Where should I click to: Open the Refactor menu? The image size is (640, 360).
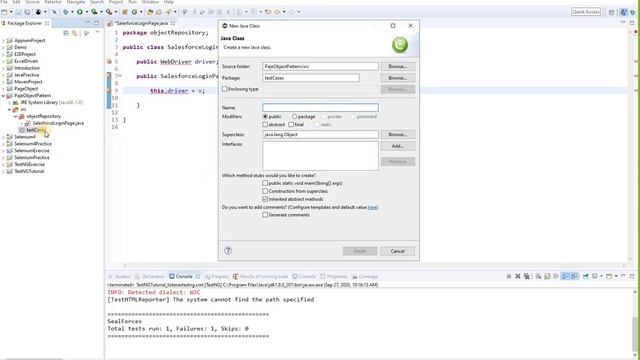point(53,2)
